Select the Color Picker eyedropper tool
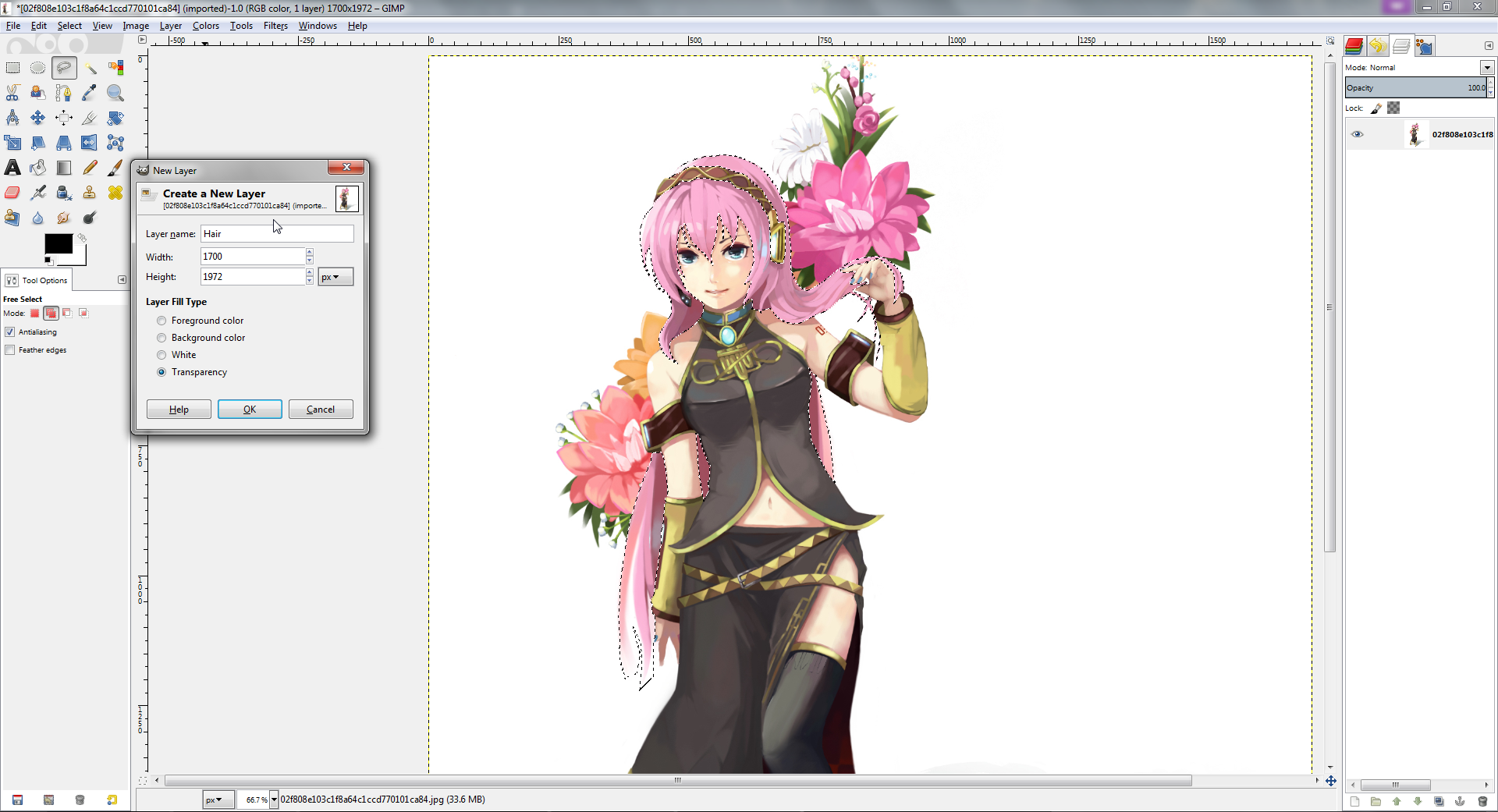Screen dimensions: 1498x812 pos(90,93)
